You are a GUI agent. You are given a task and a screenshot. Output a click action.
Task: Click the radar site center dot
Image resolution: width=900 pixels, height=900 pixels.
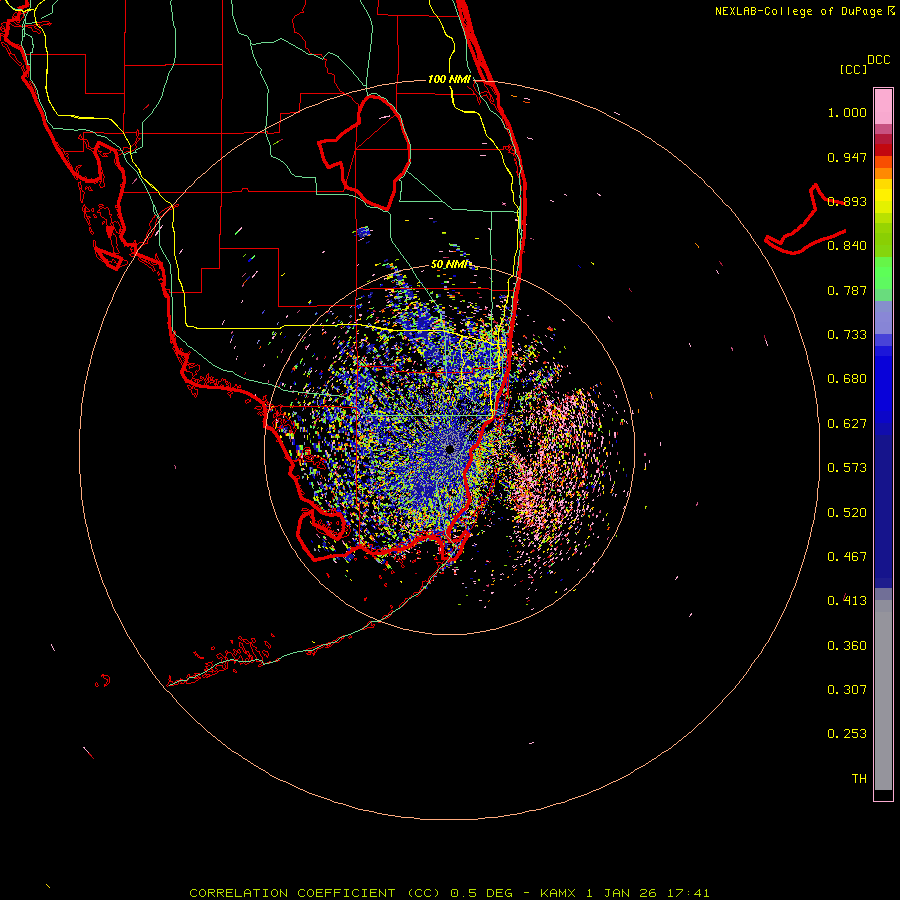pyautogui.click(x=449, y=449)
